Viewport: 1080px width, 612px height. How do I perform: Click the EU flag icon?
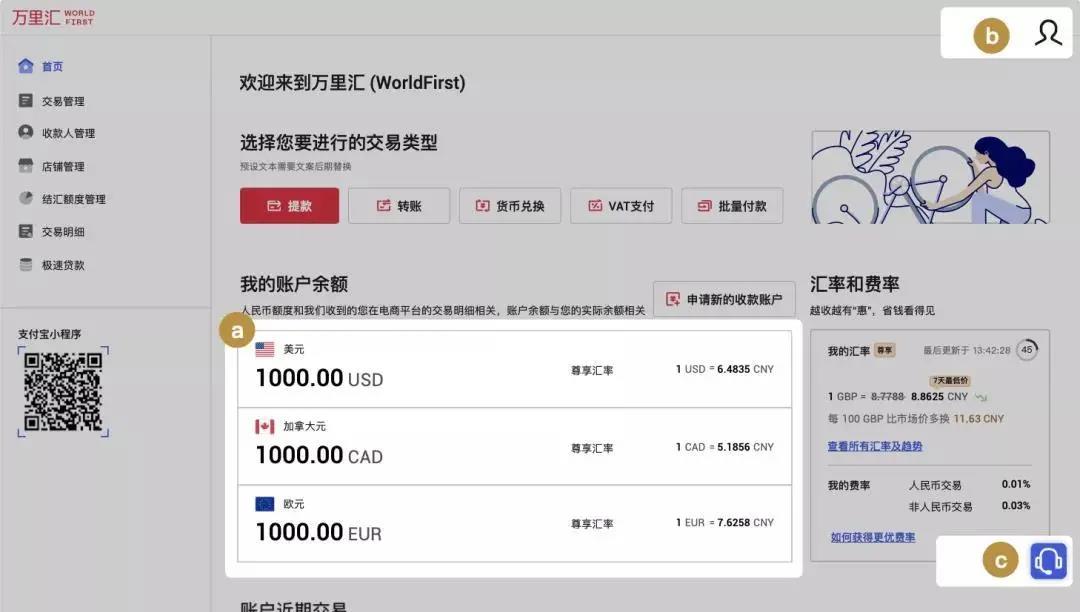pos(264,504)
